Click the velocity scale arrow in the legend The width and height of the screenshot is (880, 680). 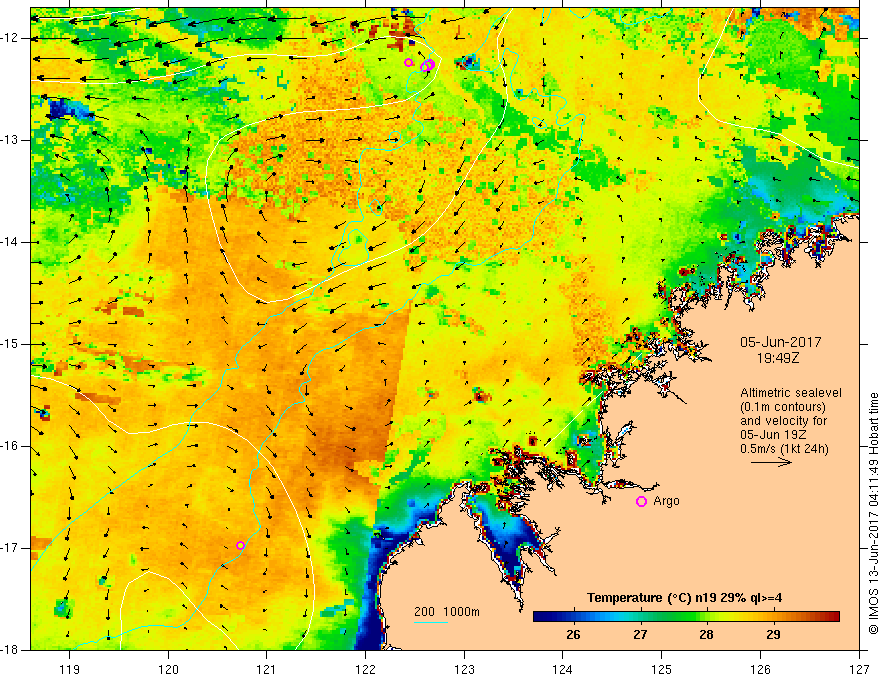(x=771, y=462)
